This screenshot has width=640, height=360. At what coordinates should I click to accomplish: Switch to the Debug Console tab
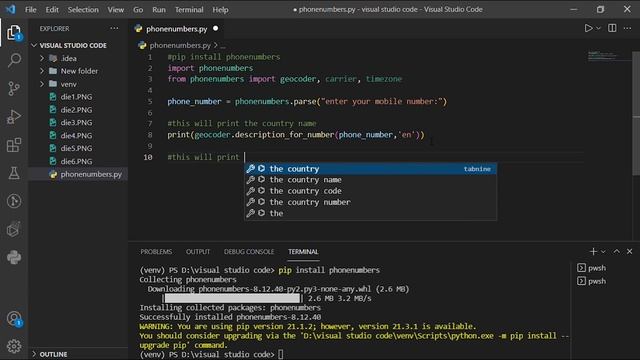pyautogui.click(x=249, y=251)
